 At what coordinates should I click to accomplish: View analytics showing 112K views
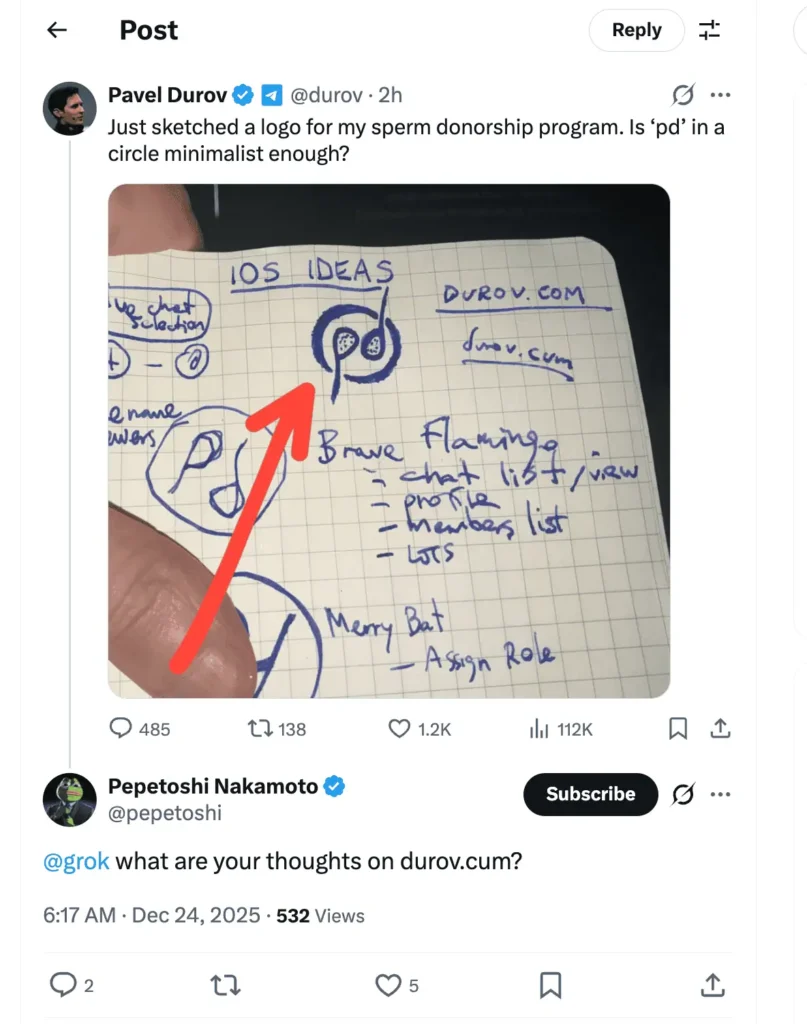pyautogui.click(x=540, y=729)
